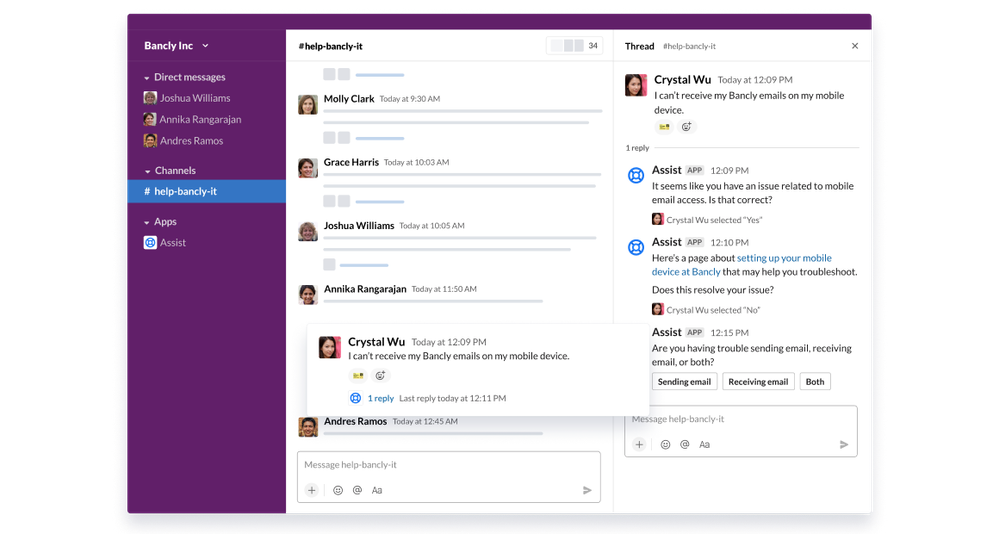The width and height of the screenshot is (999, 534).
Task: Open the setting up your mobile device link
Action: [x=742, y=264]
